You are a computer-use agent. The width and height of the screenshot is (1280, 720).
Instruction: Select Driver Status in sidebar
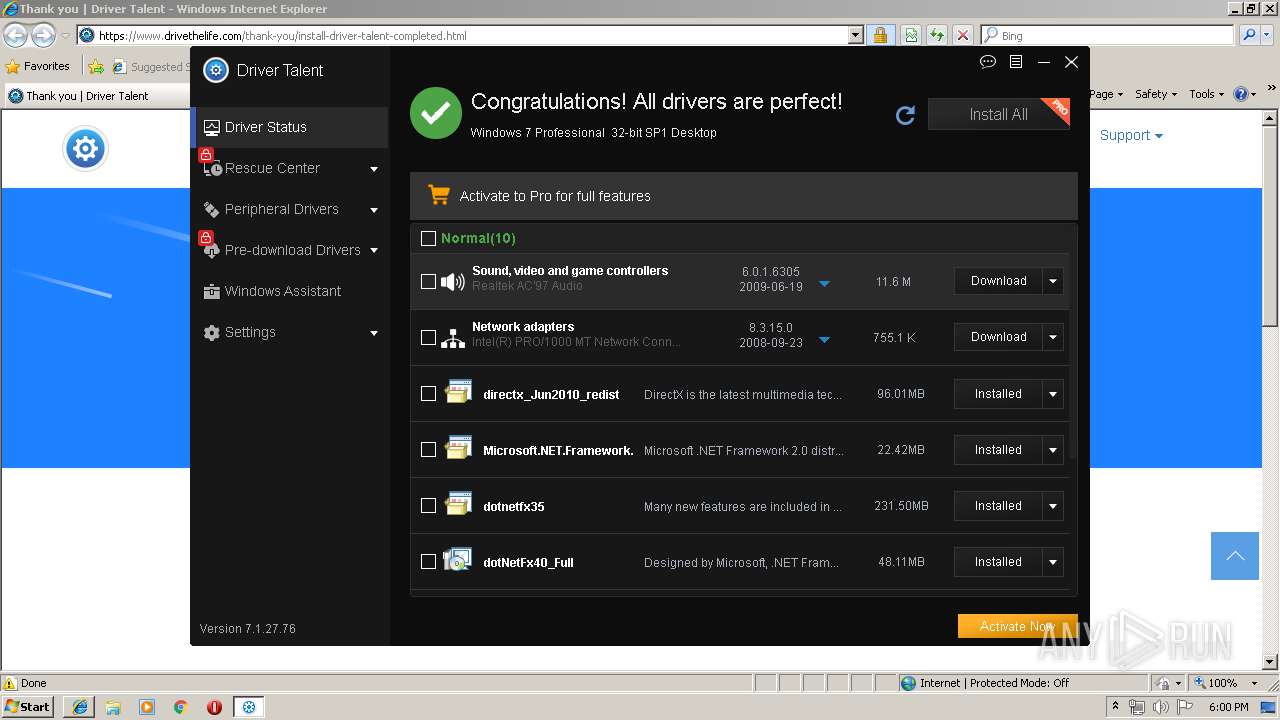click(x=289, y=127)
